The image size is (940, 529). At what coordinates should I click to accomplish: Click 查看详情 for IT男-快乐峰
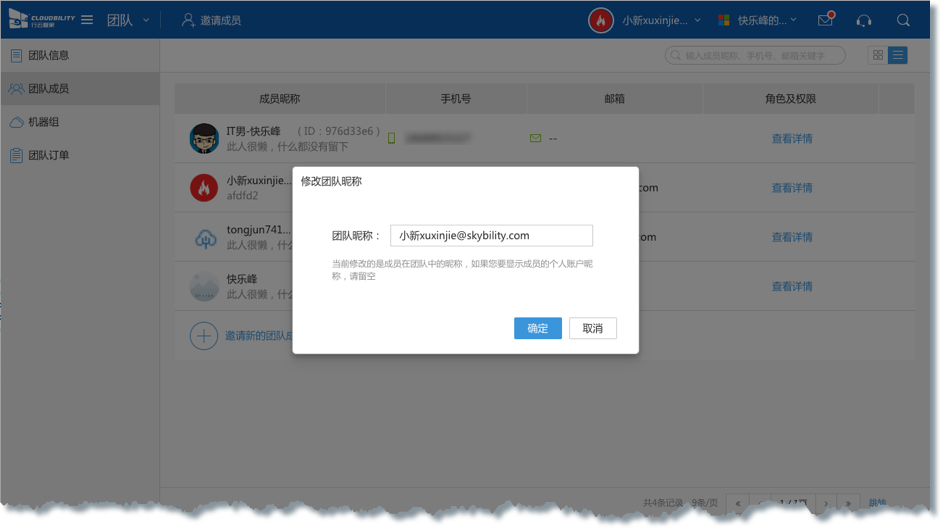pos(792,139)
